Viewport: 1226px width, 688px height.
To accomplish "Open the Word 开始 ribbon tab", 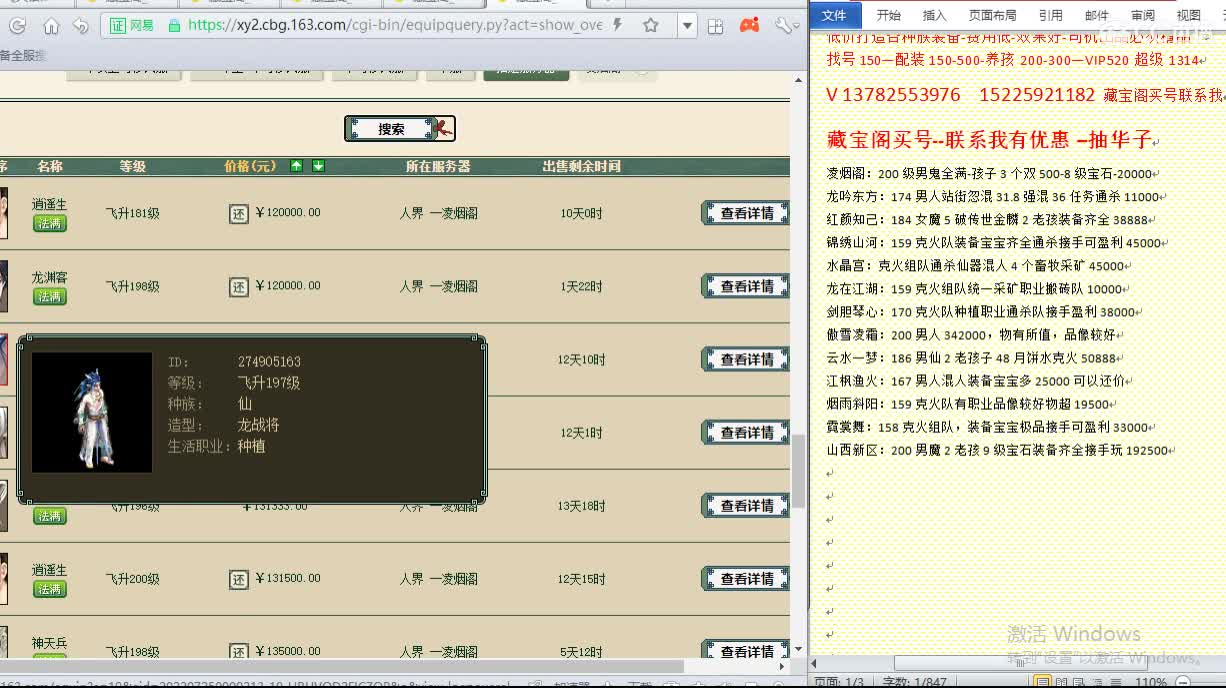I will click(888, 15).
